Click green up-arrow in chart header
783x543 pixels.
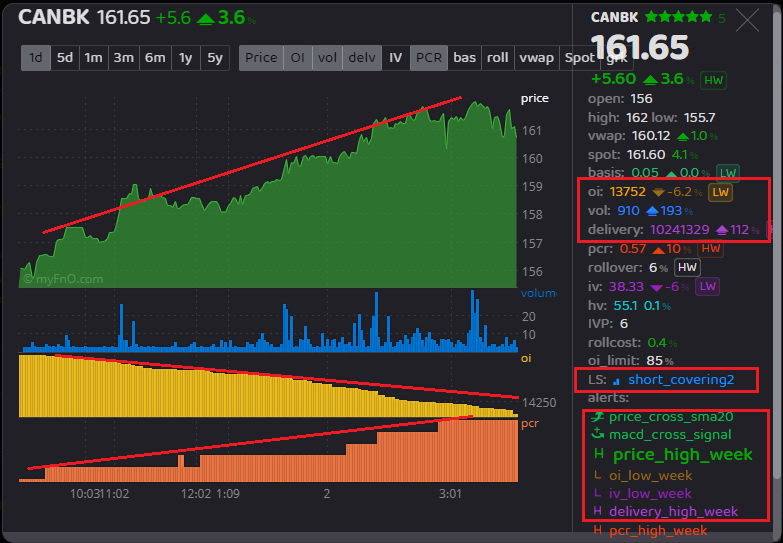(206, 19)
